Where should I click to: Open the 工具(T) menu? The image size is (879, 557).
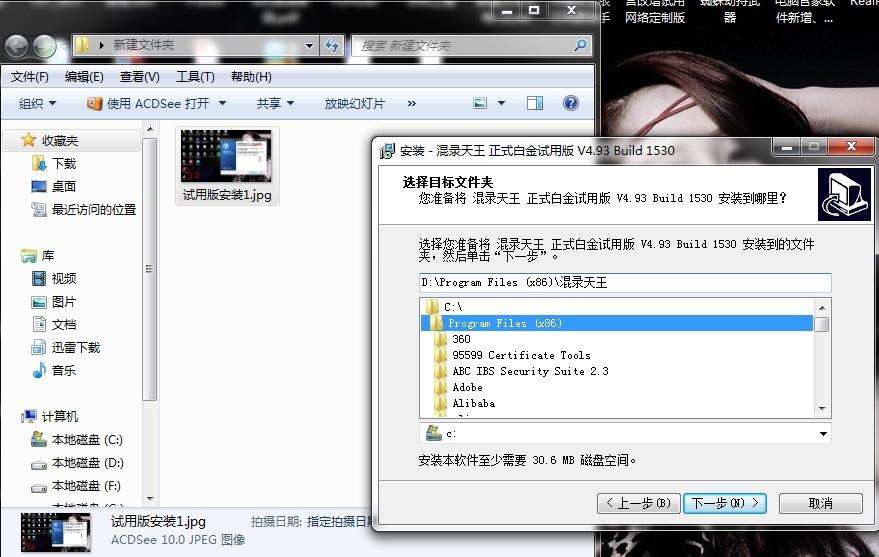[x=195, y=77]
